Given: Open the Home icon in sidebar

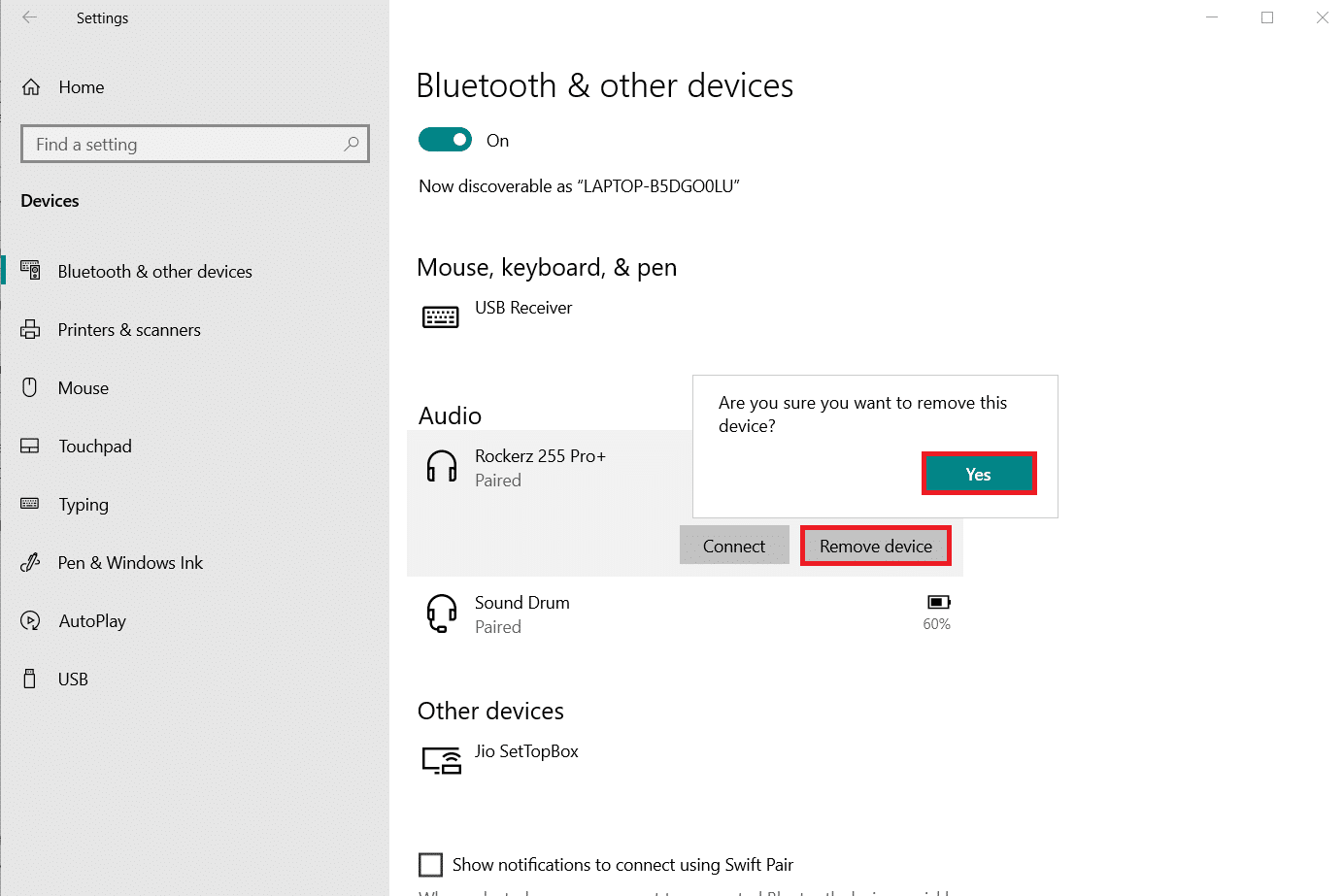Looking at the screenshot, I should tap(31, 87).
